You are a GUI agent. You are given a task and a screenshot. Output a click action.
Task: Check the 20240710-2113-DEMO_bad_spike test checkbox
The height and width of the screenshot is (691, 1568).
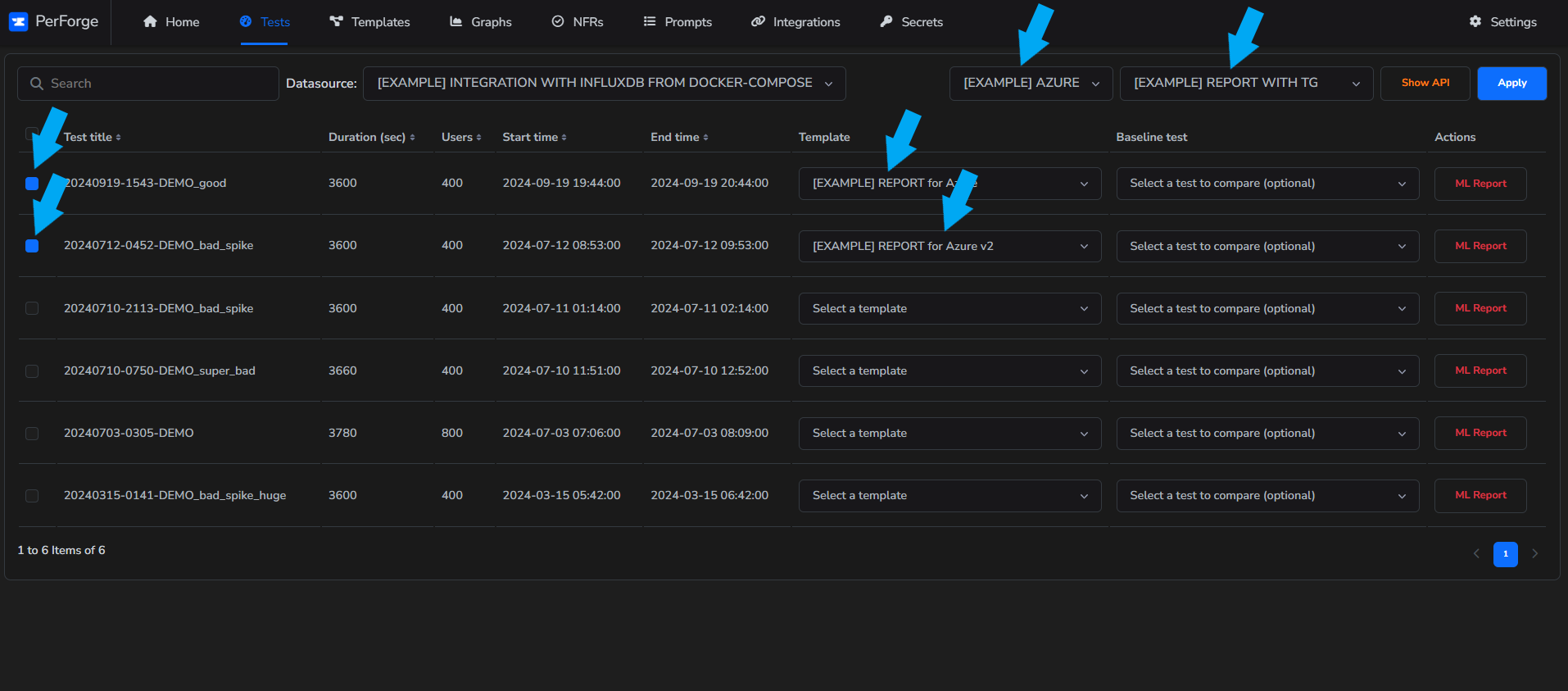click(x=32, y=308)
